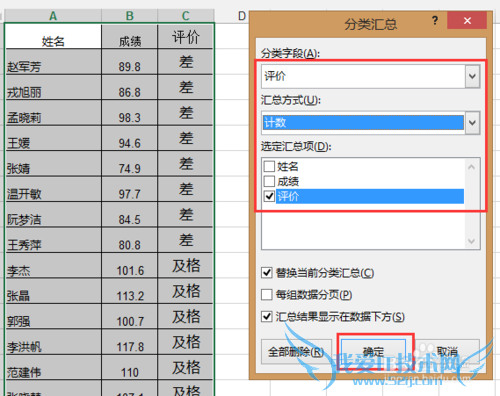This screenshot has height=396, width=500.
Task: Select cell with name 王秀萍
Action: [53, 240]
